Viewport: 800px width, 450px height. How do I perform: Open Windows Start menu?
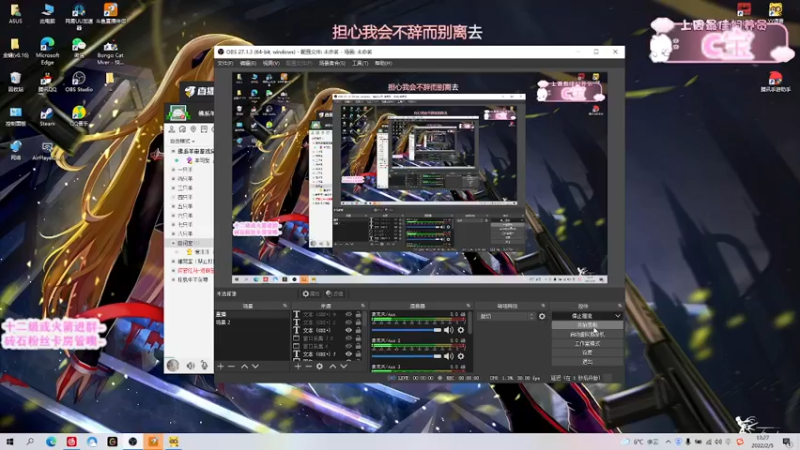coord(10,441)
